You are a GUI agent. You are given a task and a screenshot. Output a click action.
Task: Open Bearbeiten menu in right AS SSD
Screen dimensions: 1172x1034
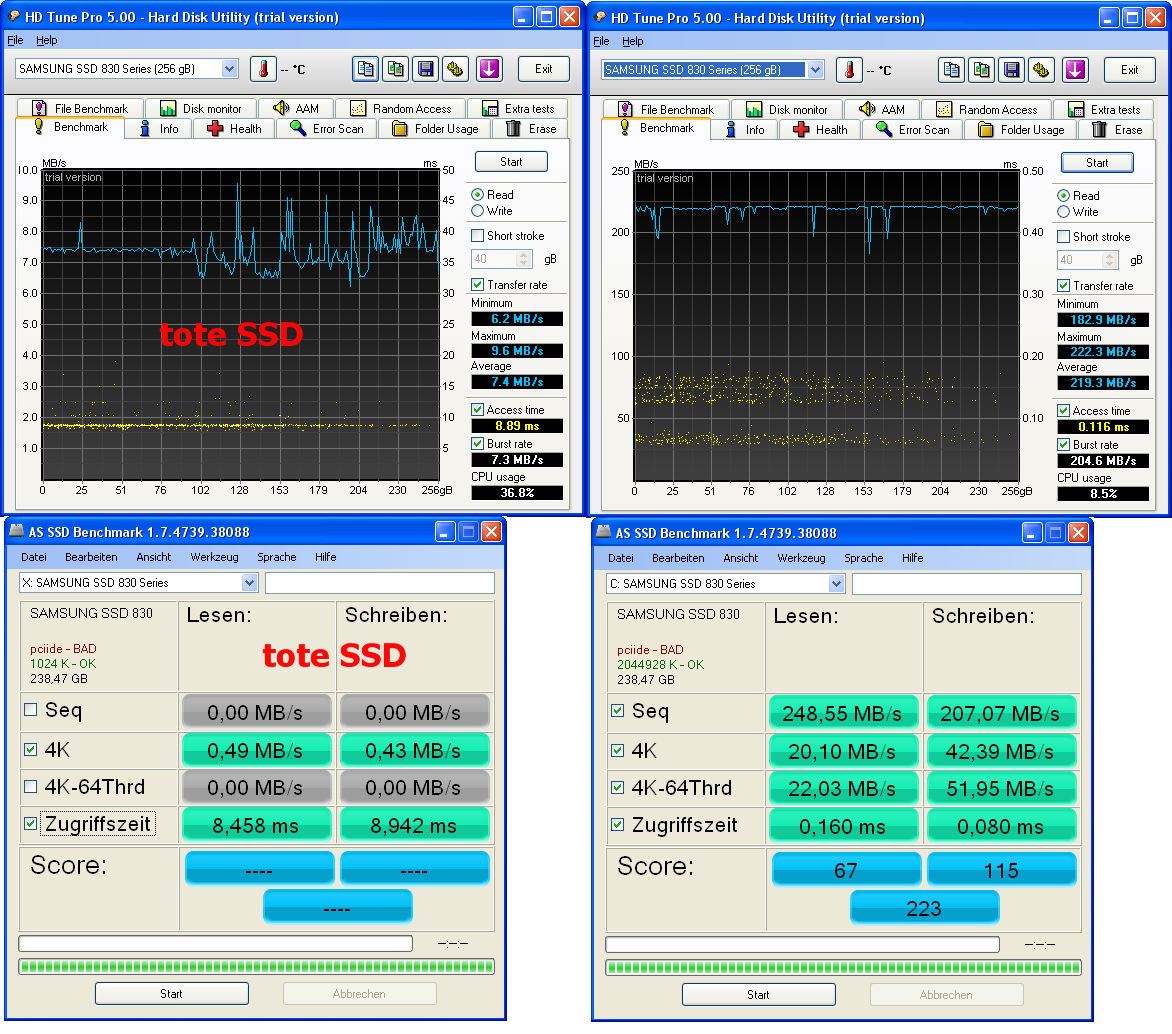678,558
